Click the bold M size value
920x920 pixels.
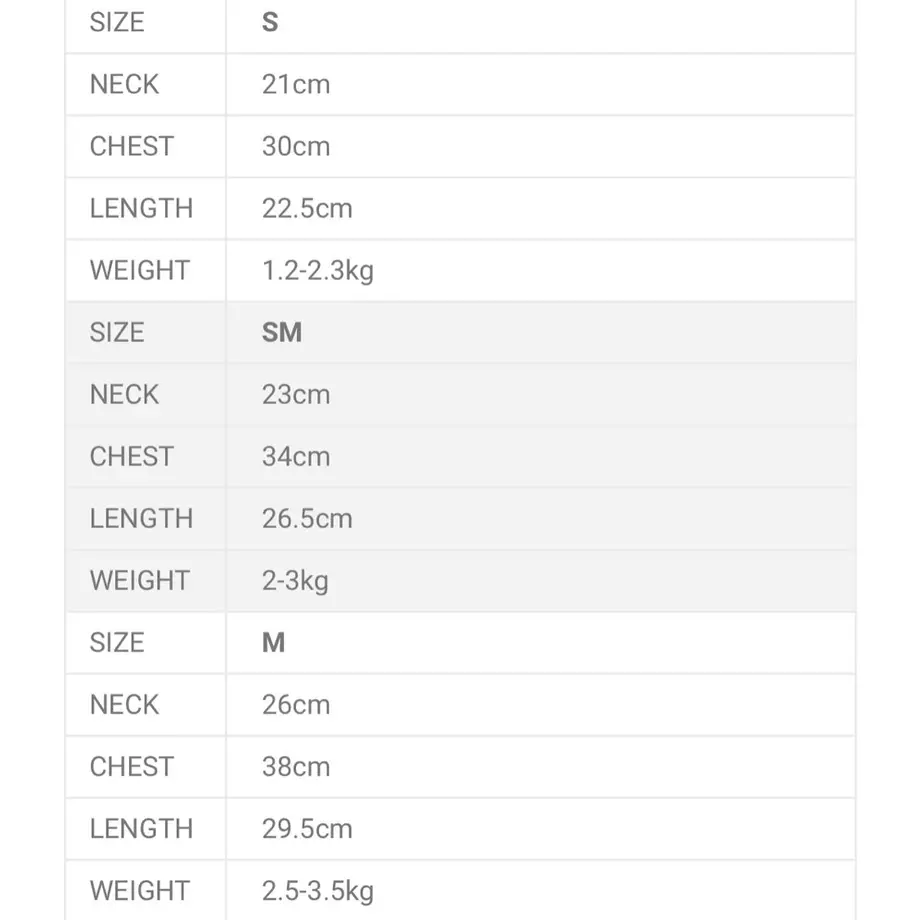point(273,642)
